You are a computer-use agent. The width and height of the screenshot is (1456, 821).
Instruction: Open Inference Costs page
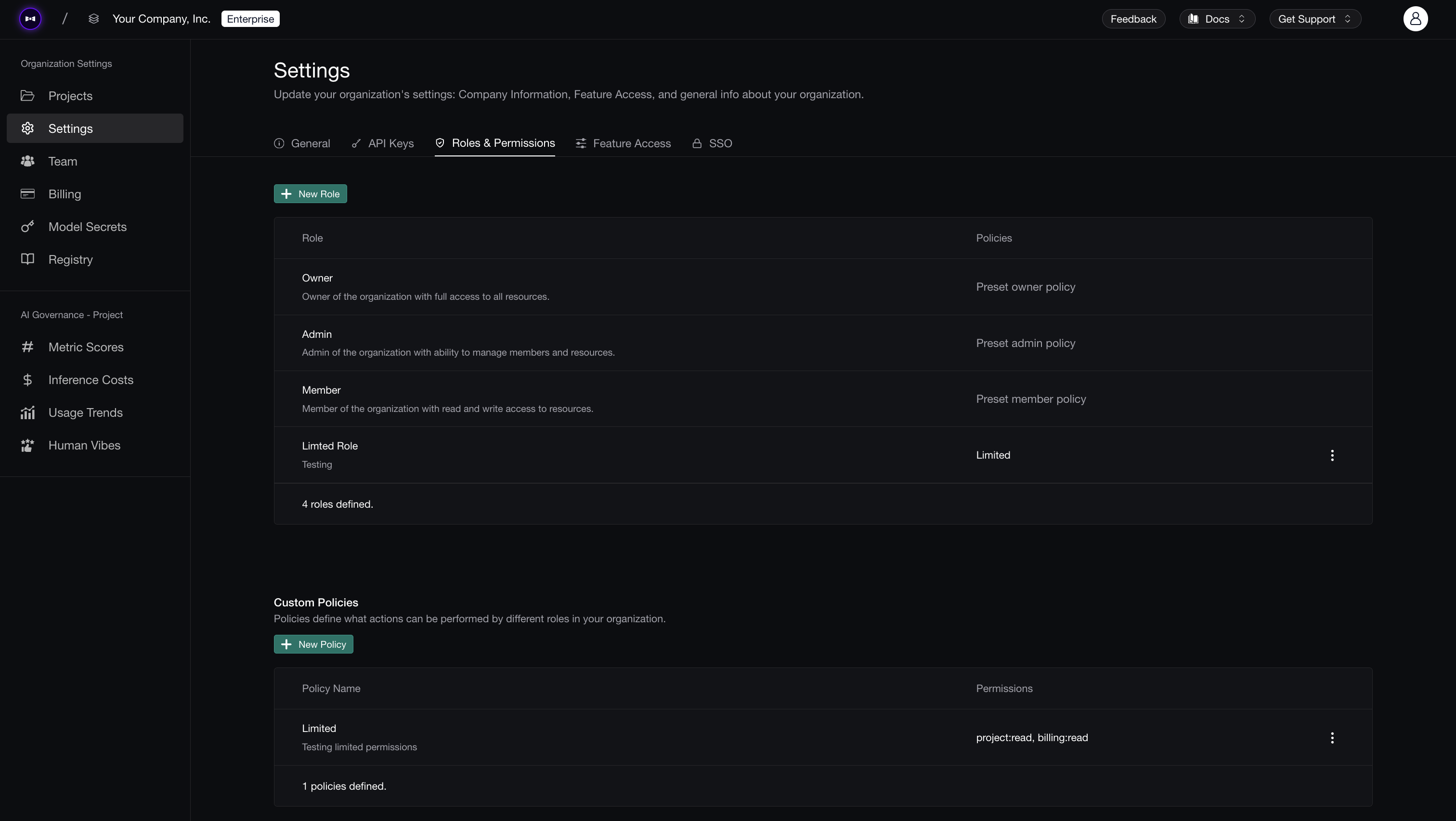click(95, 380)
